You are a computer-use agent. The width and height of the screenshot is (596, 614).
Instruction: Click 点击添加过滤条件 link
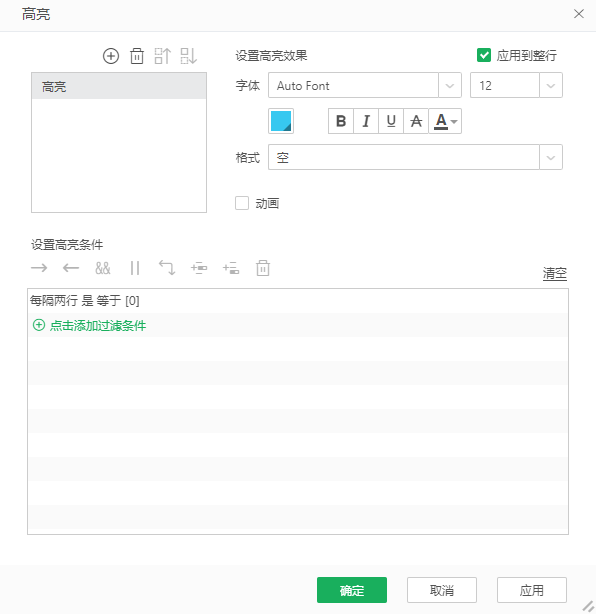pos(98,325)
